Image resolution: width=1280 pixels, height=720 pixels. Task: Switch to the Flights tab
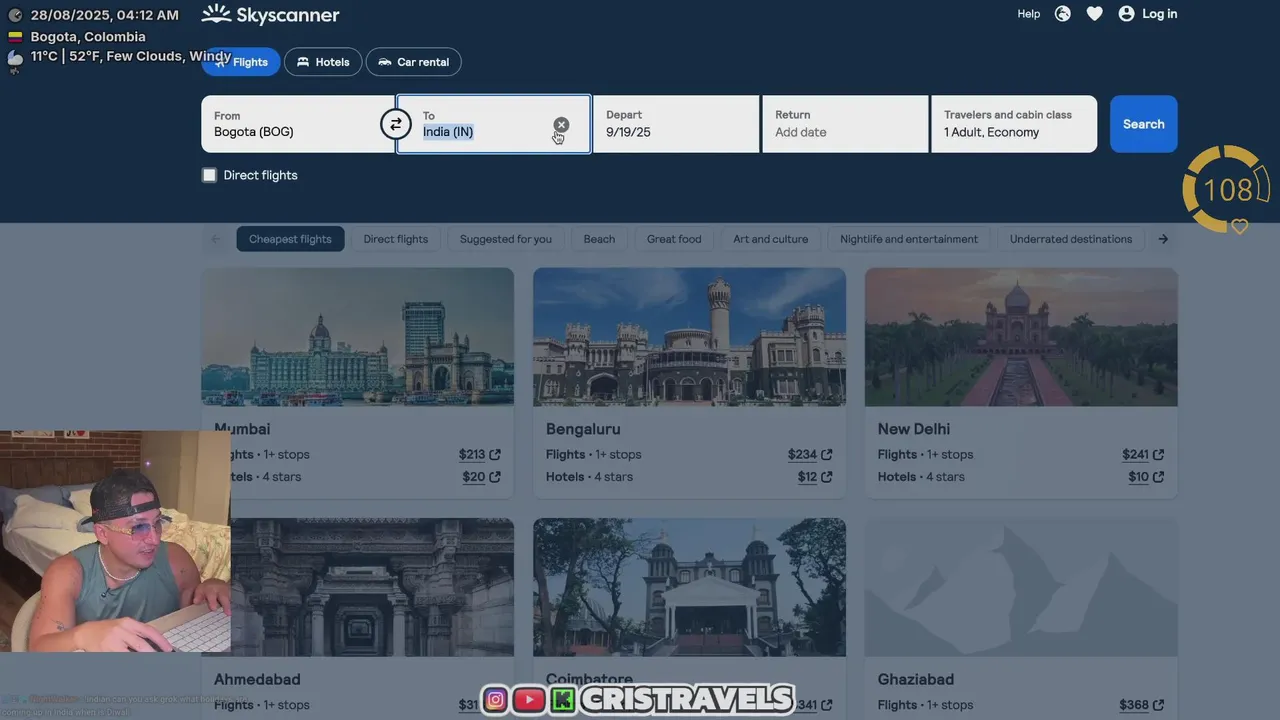(241, 62)
